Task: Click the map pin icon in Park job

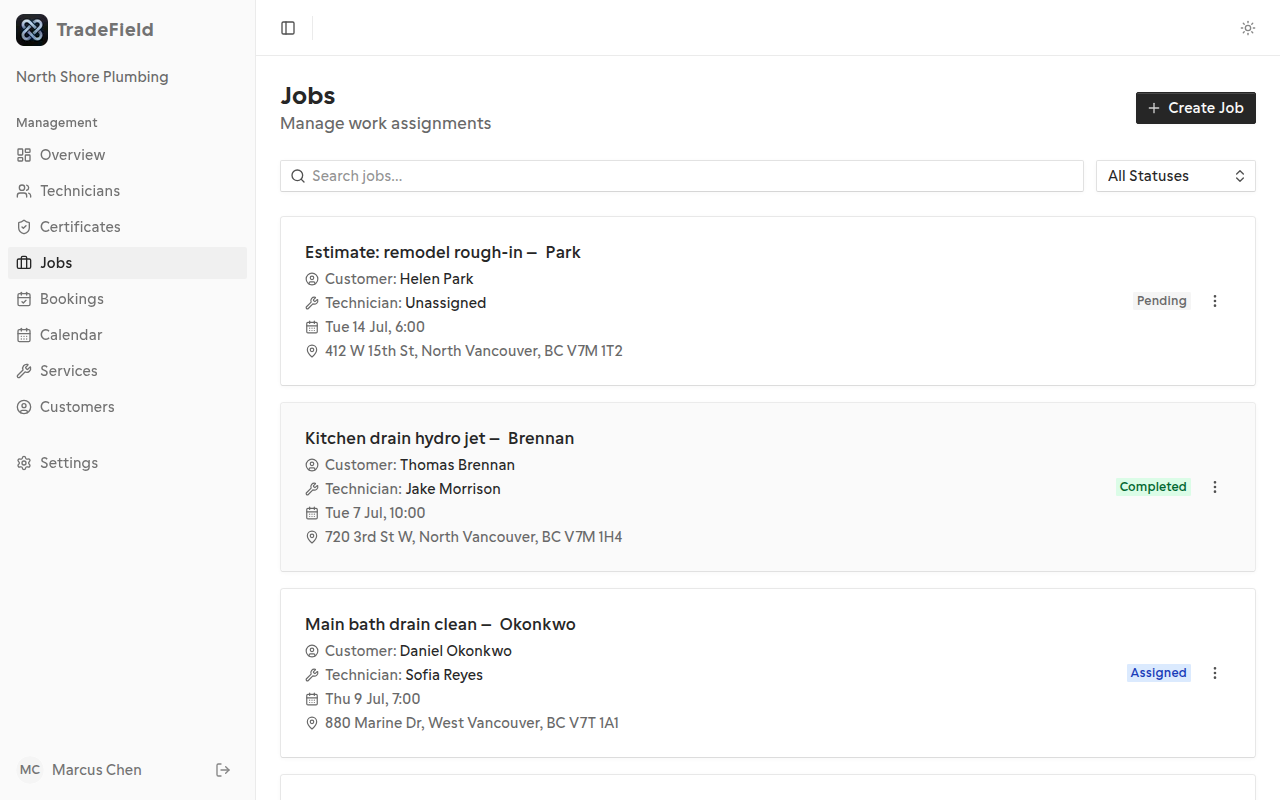Action: [312, 351]
